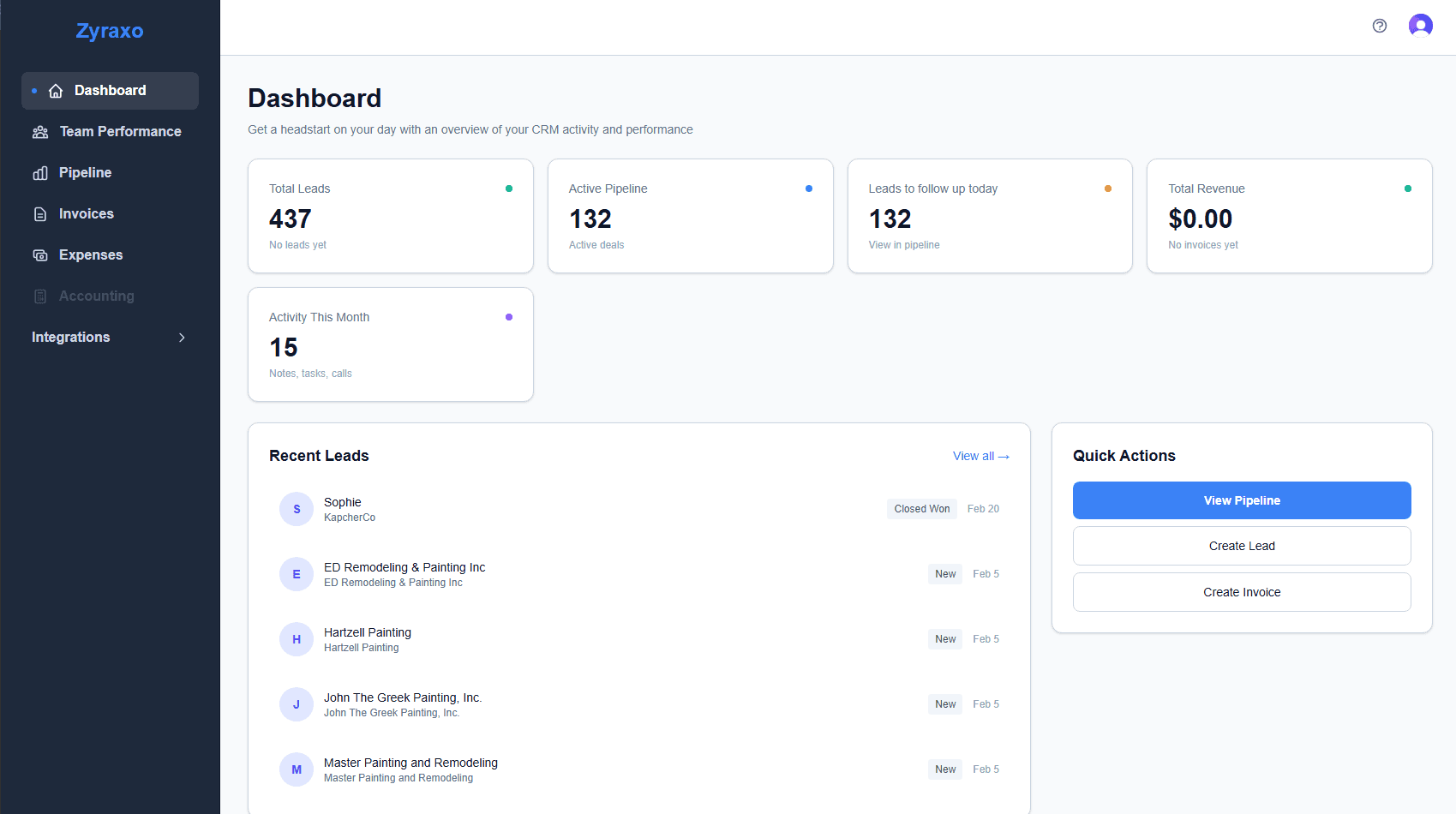The height and width of the screenshot is (814, 1456).
Task: Follow the View all leads link
Action: click(980, 457)
